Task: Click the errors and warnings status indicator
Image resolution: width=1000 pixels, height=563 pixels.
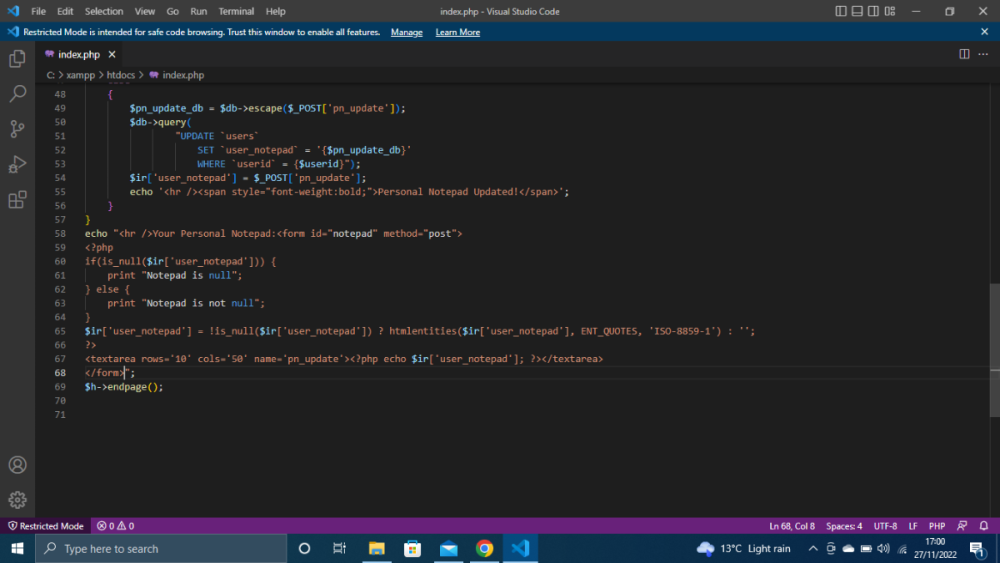Action: click(x=115, y=526)
